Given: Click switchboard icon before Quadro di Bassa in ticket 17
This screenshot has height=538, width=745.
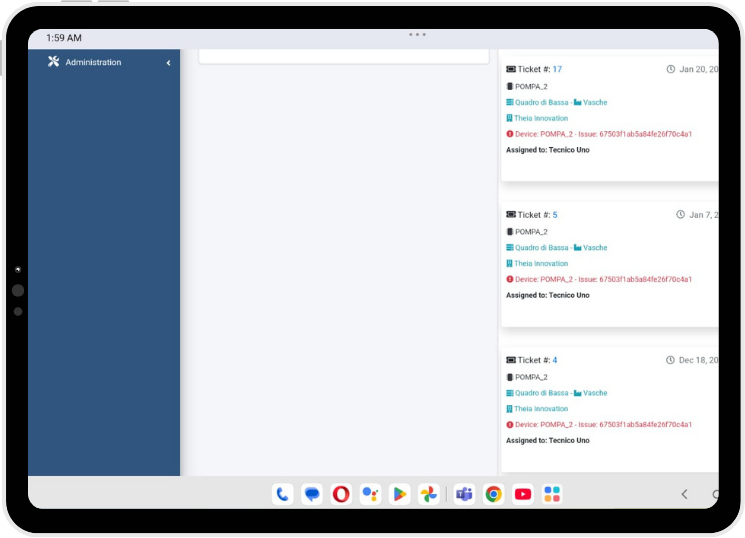Looking at the screenshot, I should coord(510,103).
